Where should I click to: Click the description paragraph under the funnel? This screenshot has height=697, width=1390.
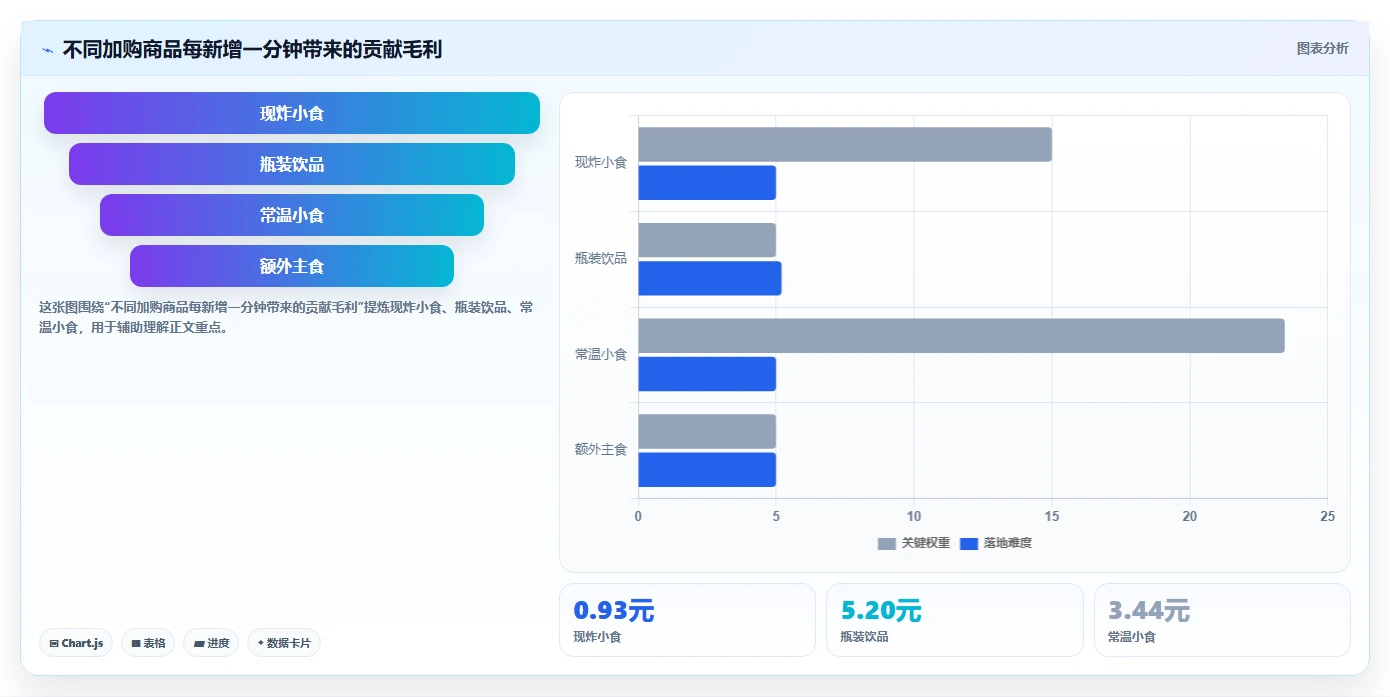point(285,317)
